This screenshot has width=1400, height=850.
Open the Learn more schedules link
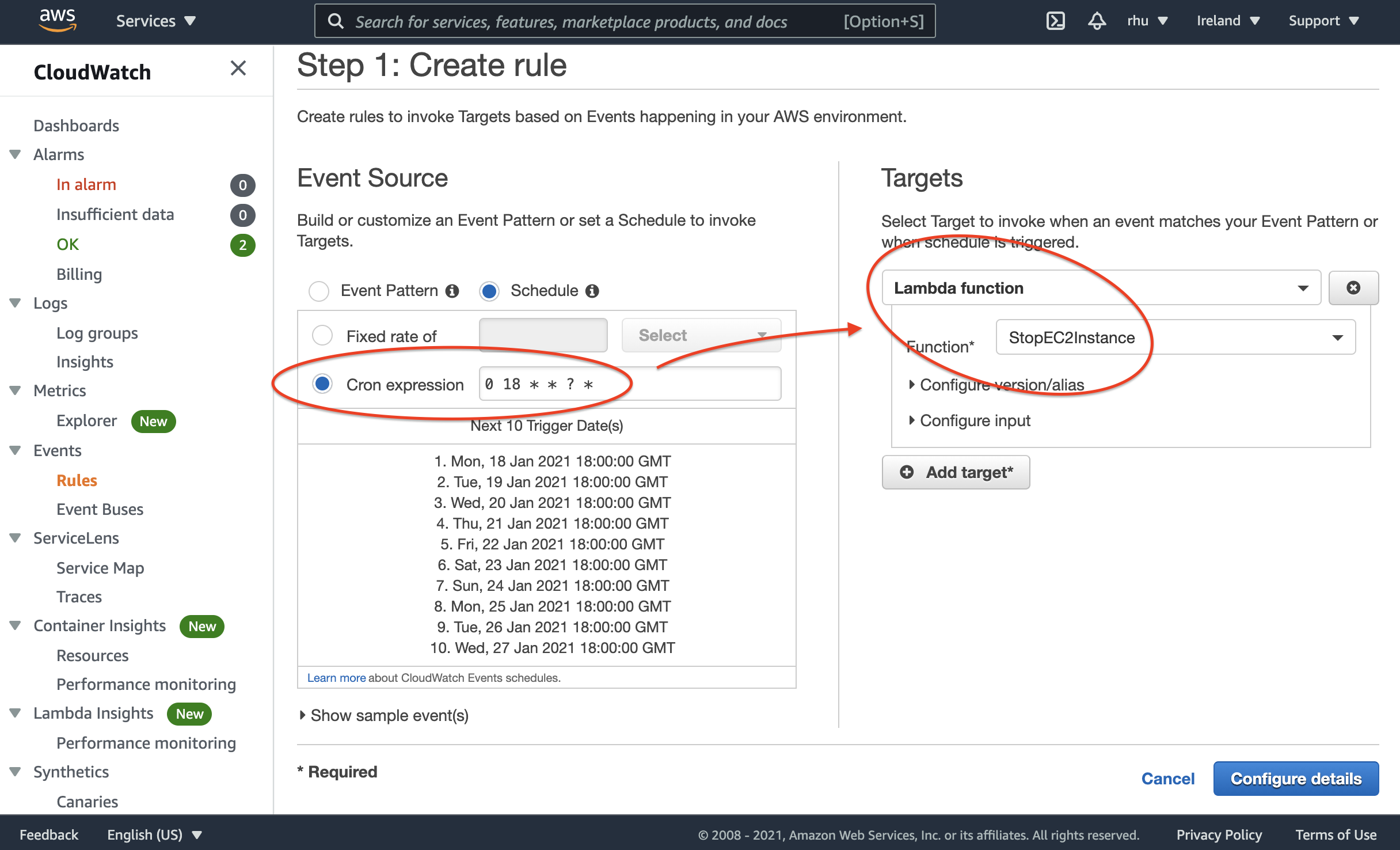336,678
